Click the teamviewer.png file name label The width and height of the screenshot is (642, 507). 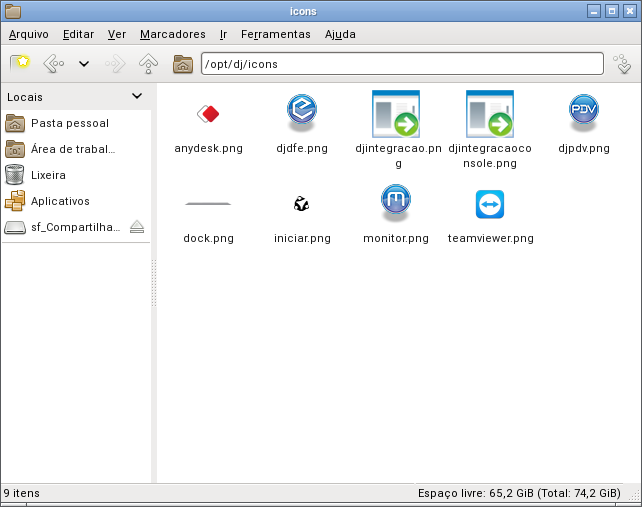pos(491,238)
